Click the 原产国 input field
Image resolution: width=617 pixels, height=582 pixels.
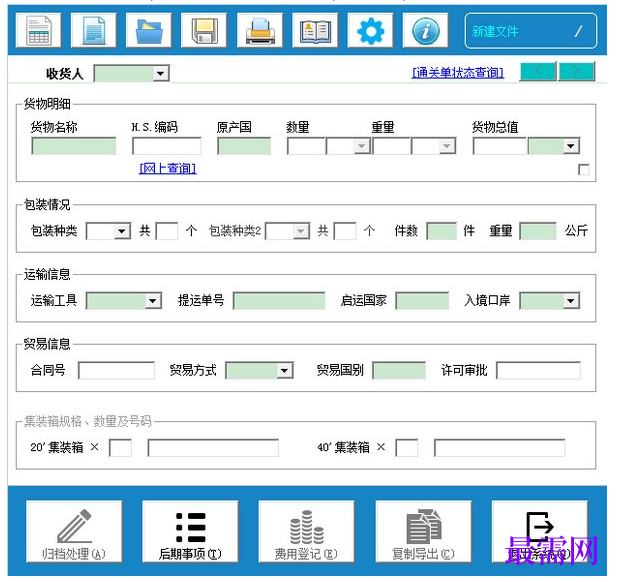pyautogui.click(x=244, y=146)
